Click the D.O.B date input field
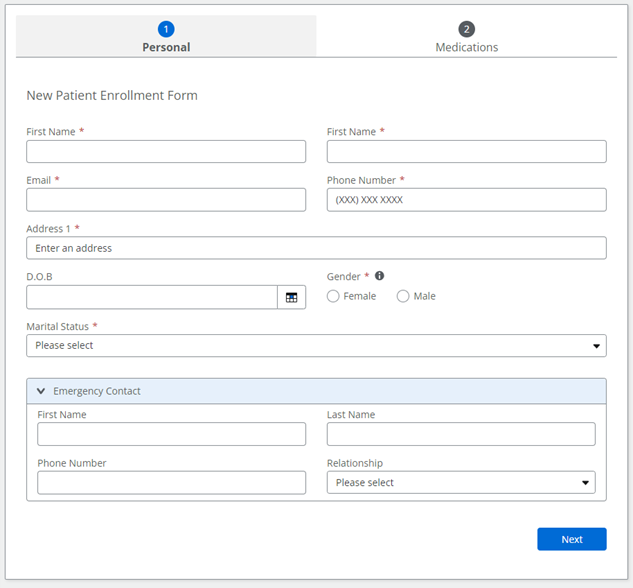 [x=152, y=297]
